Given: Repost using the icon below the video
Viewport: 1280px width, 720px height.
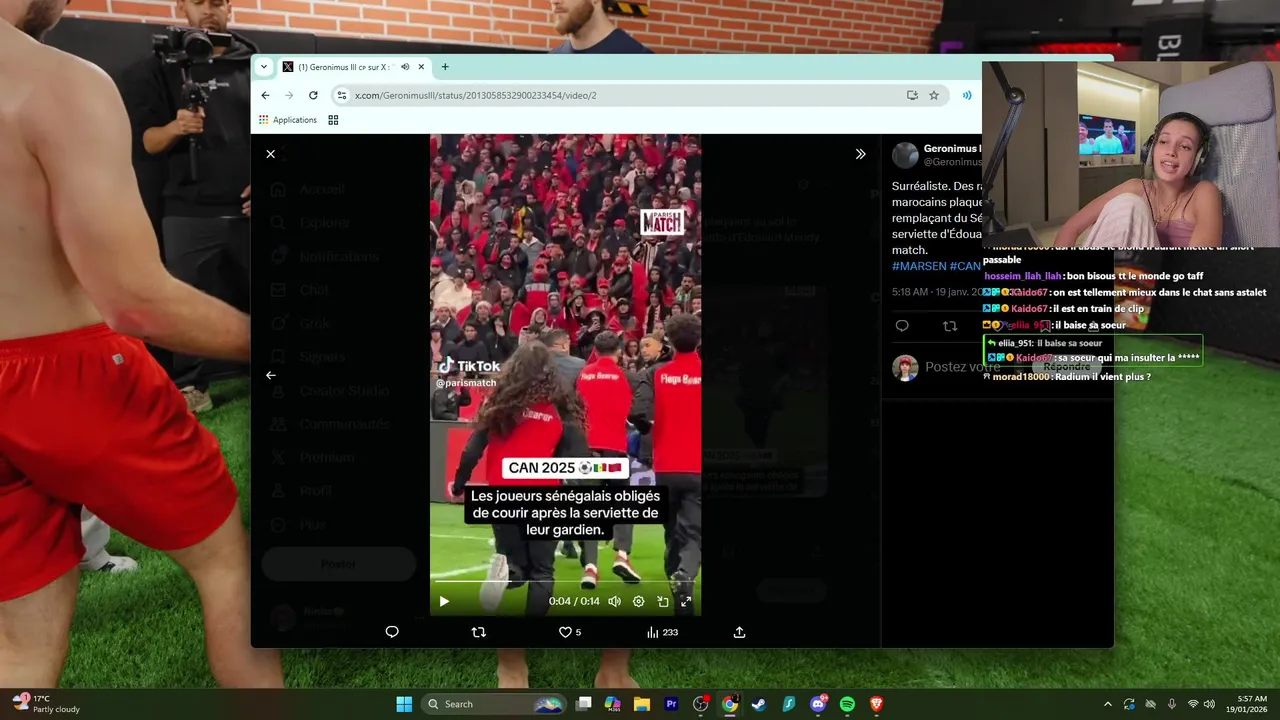Looking at the screenshot, I should click(x=479, y=632).
